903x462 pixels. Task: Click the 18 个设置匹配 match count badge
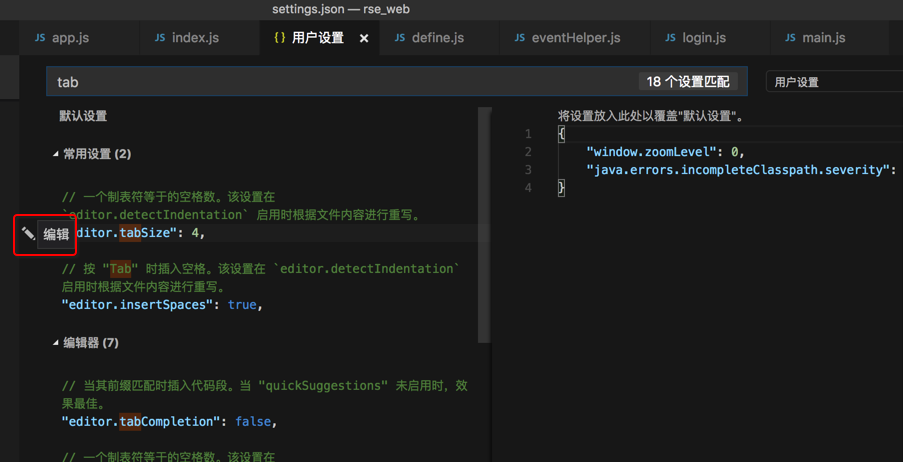(688, 82)
